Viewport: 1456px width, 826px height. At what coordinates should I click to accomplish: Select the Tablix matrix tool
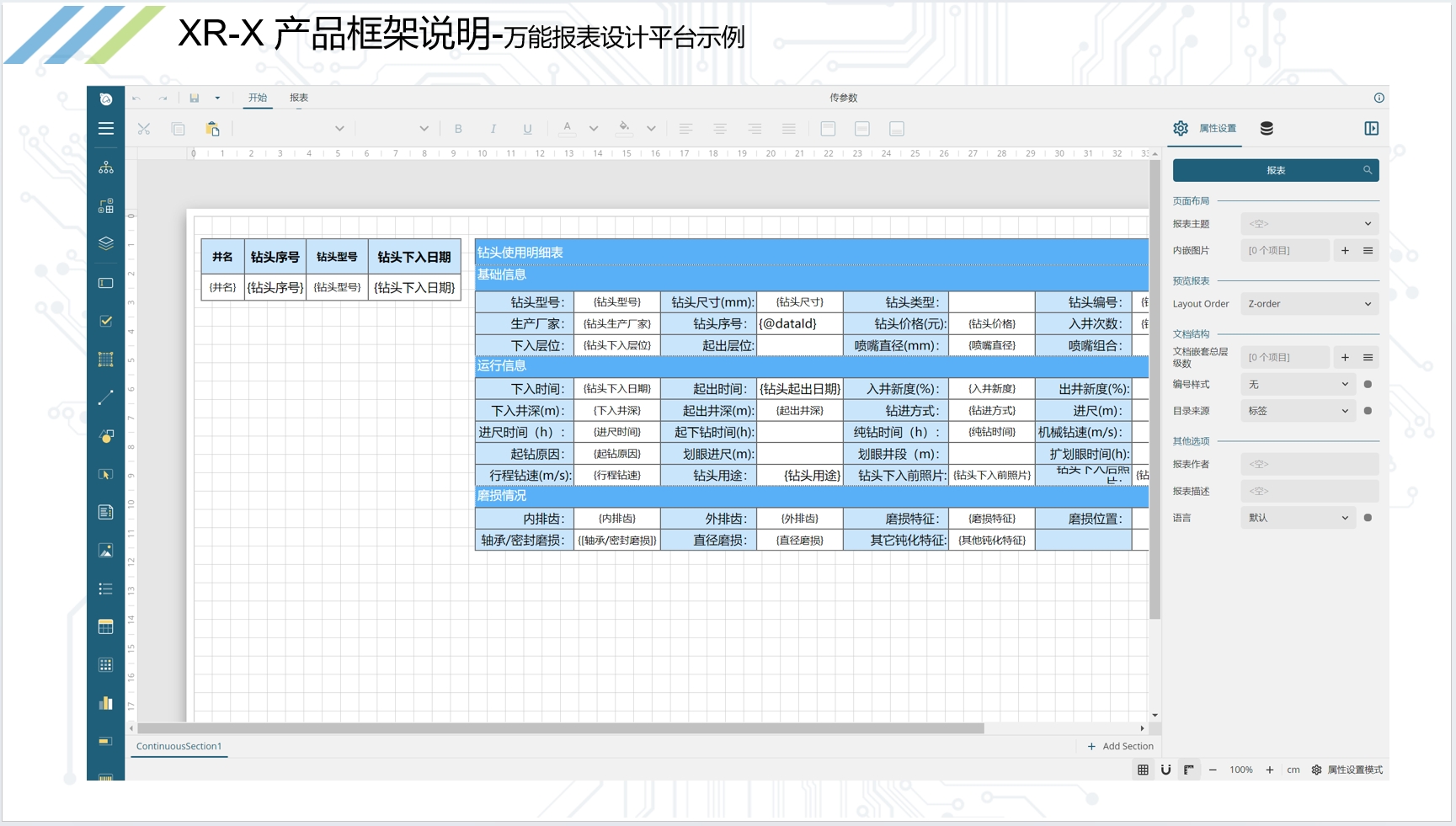[105, 665]
